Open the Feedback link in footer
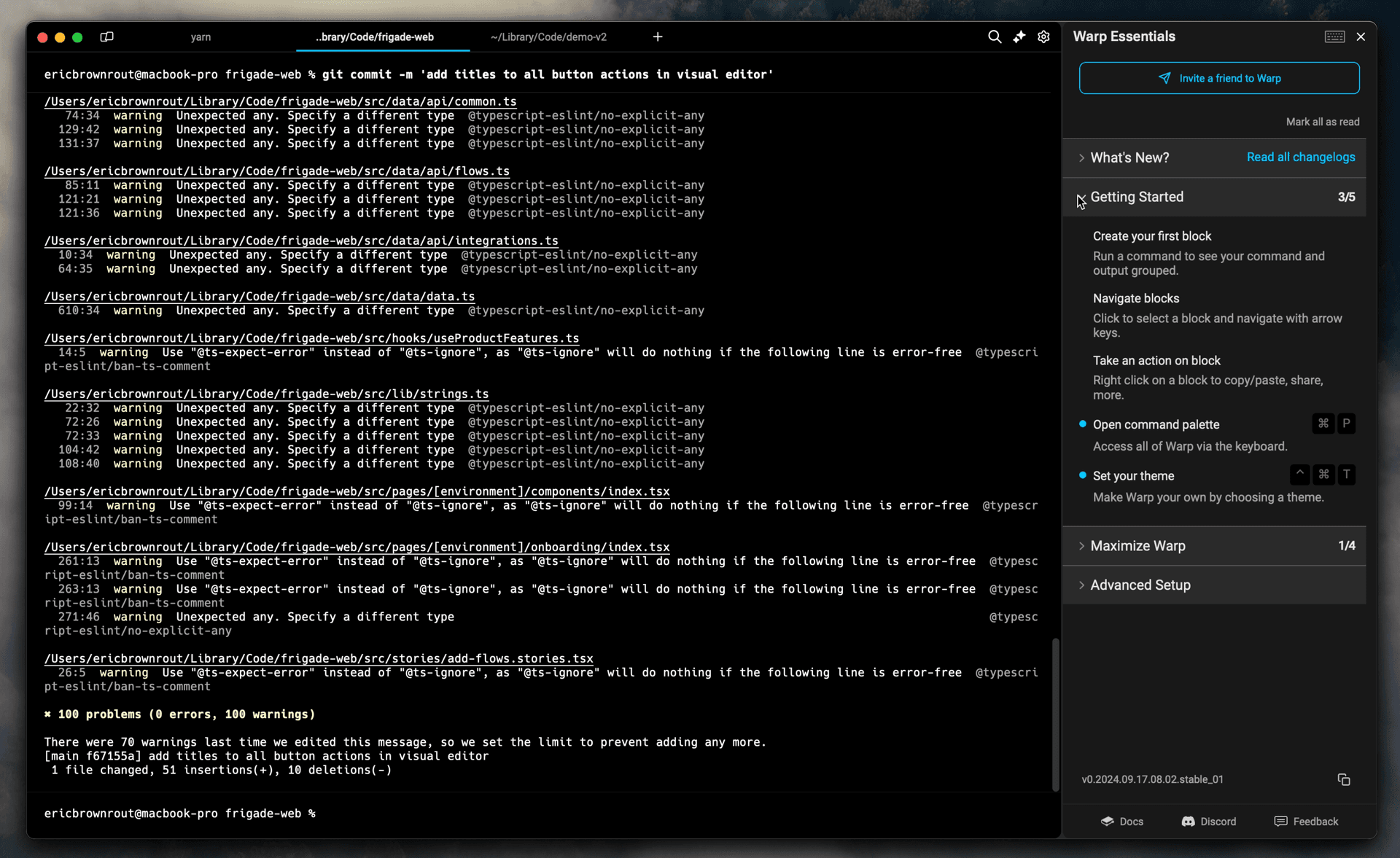Screen dimensions: 1400x858 (x=1306, y=821)
